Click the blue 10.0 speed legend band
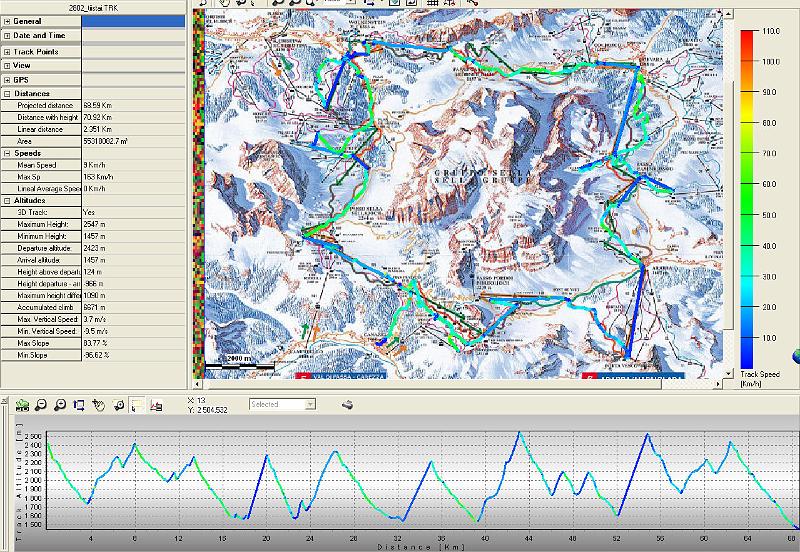Image resolution: width=800 pixels, height=552 pixels. pos(747,338)
